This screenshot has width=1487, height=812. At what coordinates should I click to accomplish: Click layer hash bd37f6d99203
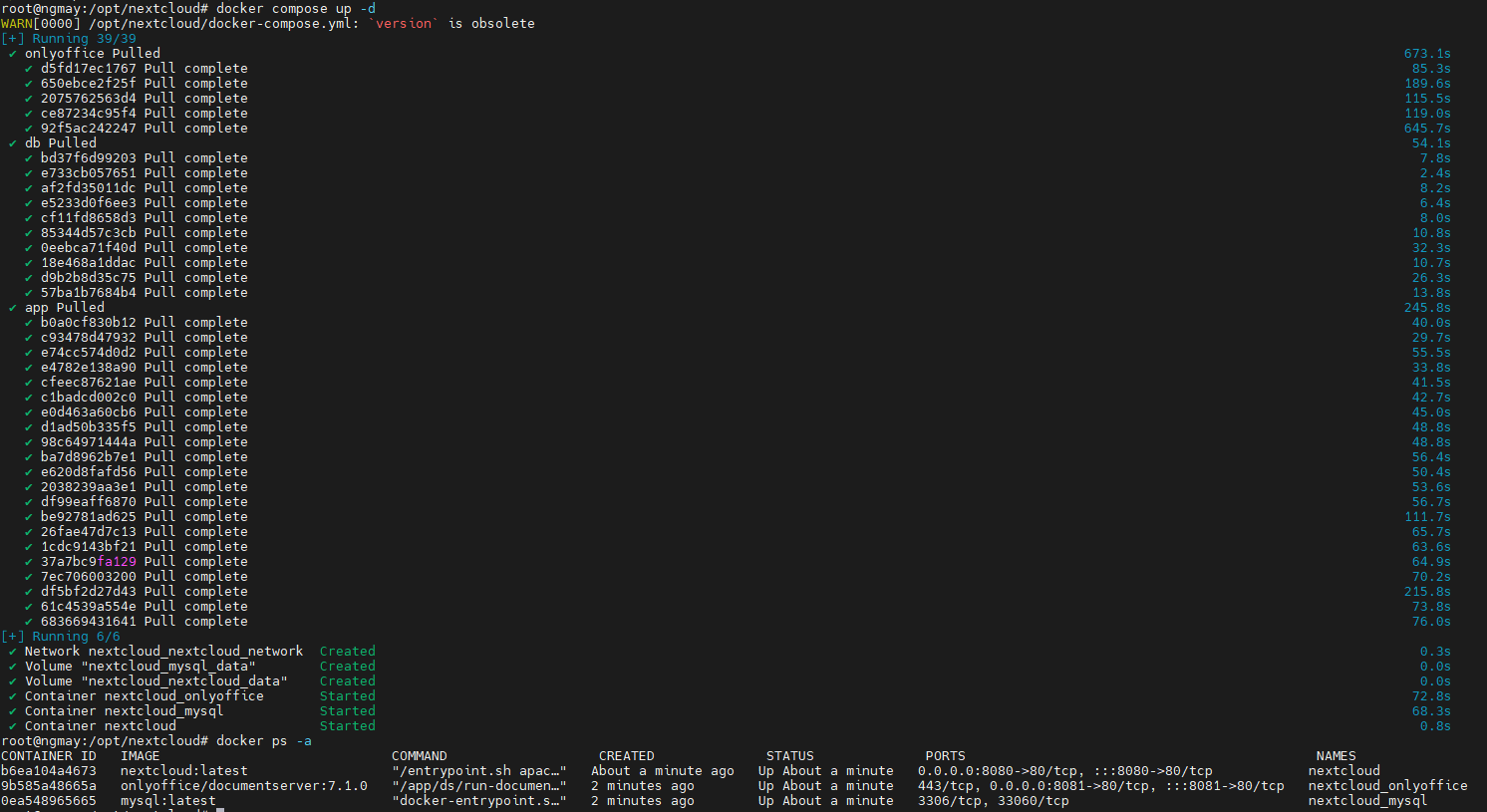point(89,157)
